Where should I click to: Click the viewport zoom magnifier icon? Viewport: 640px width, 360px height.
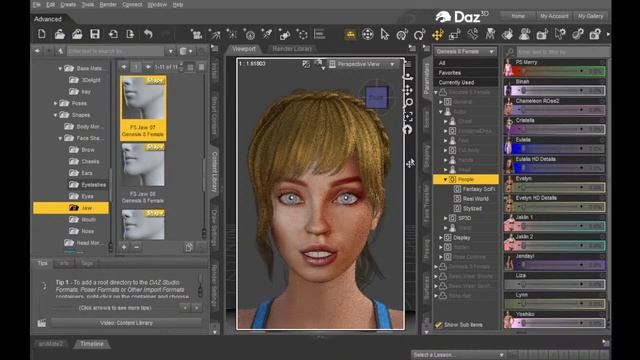click(x=409, y=103)
